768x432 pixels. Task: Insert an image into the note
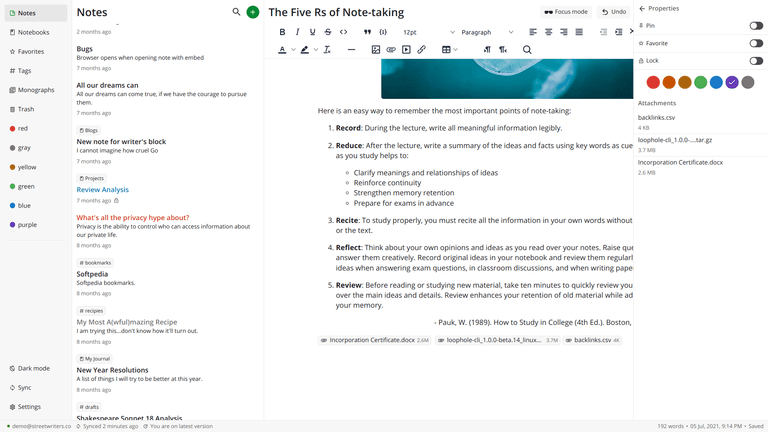[376, 49]
